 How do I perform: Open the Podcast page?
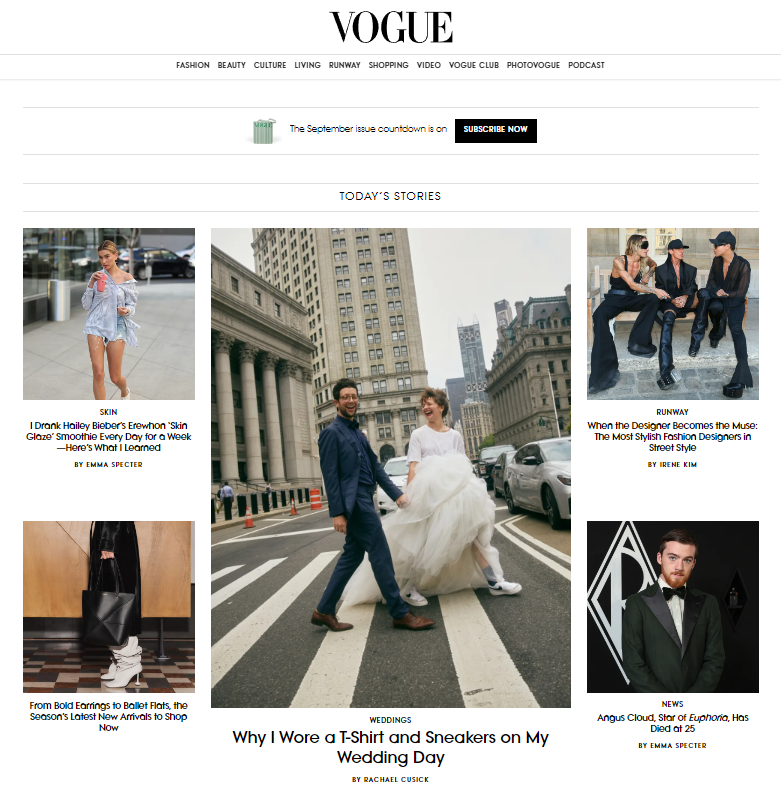[586, 65]
